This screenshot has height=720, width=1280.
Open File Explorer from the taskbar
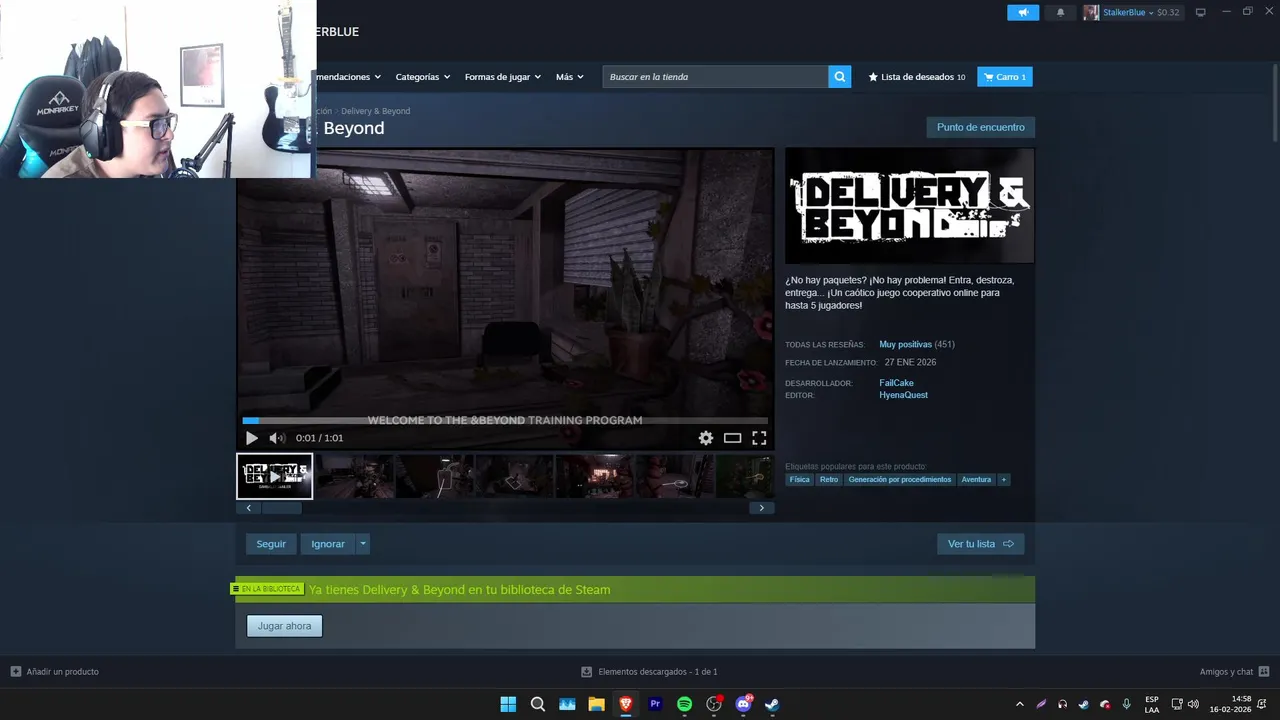596,704
